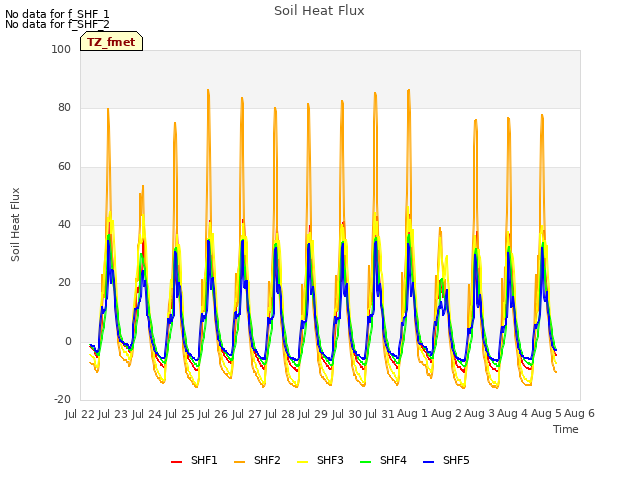Click the y-axis tick label 80

tap(64, 108)
